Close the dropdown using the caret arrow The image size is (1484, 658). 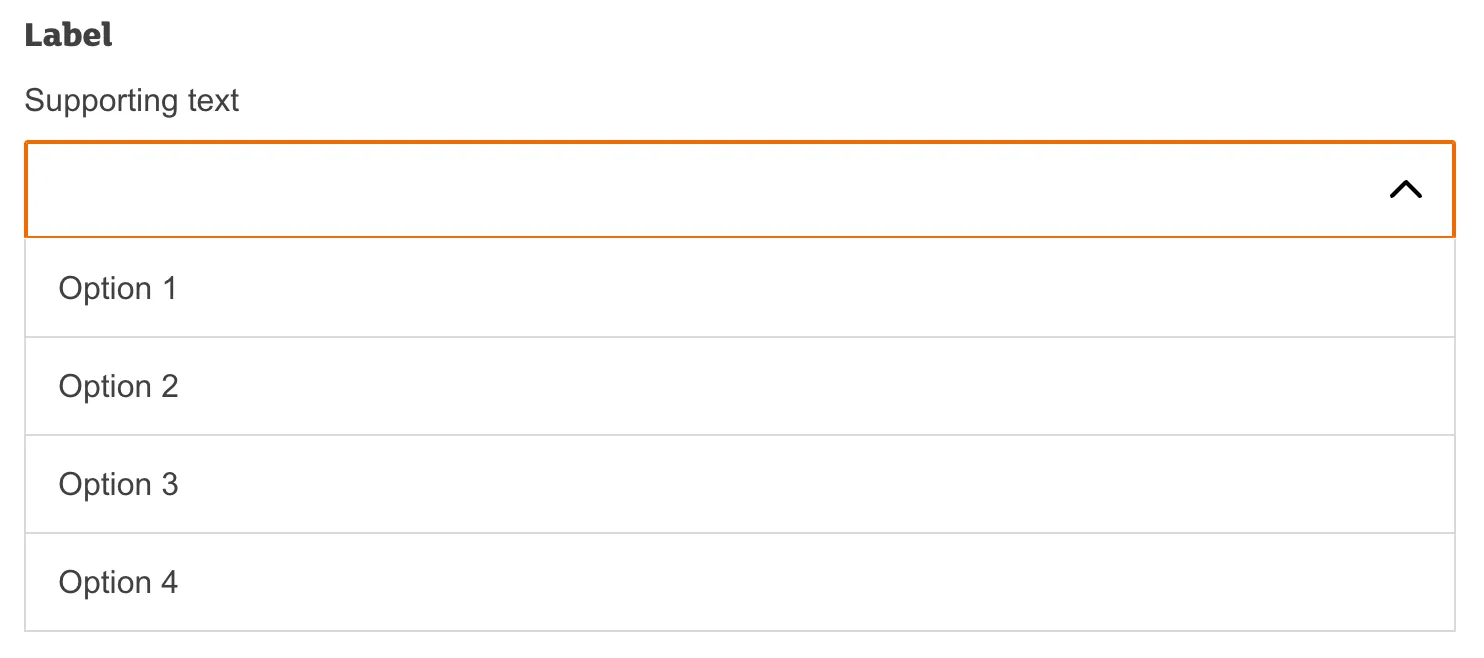tap(1405, 190)
